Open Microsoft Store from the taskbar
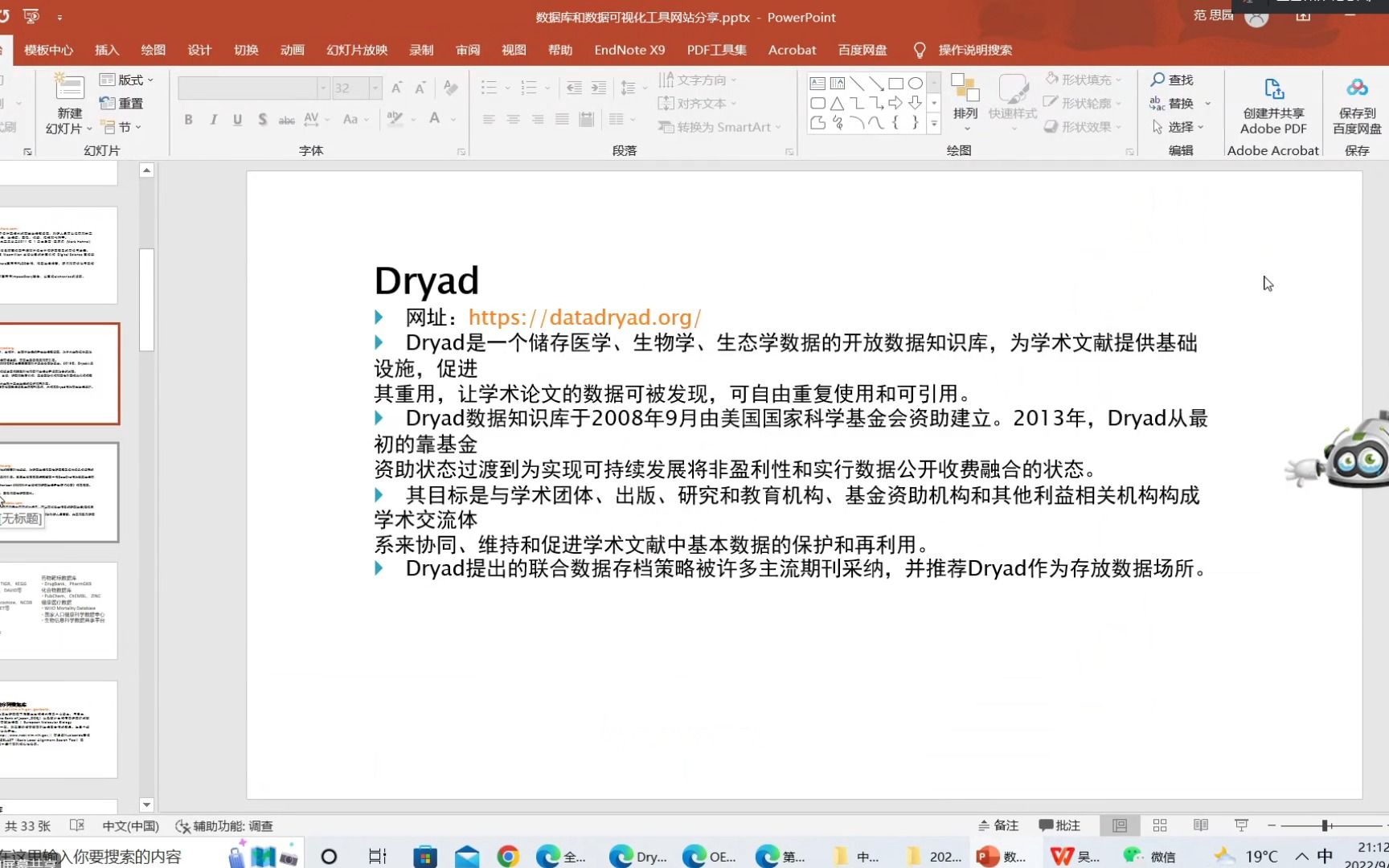The height and width of the screenshot is (868, 1389). pyautogui.click(x=424, y=857)
